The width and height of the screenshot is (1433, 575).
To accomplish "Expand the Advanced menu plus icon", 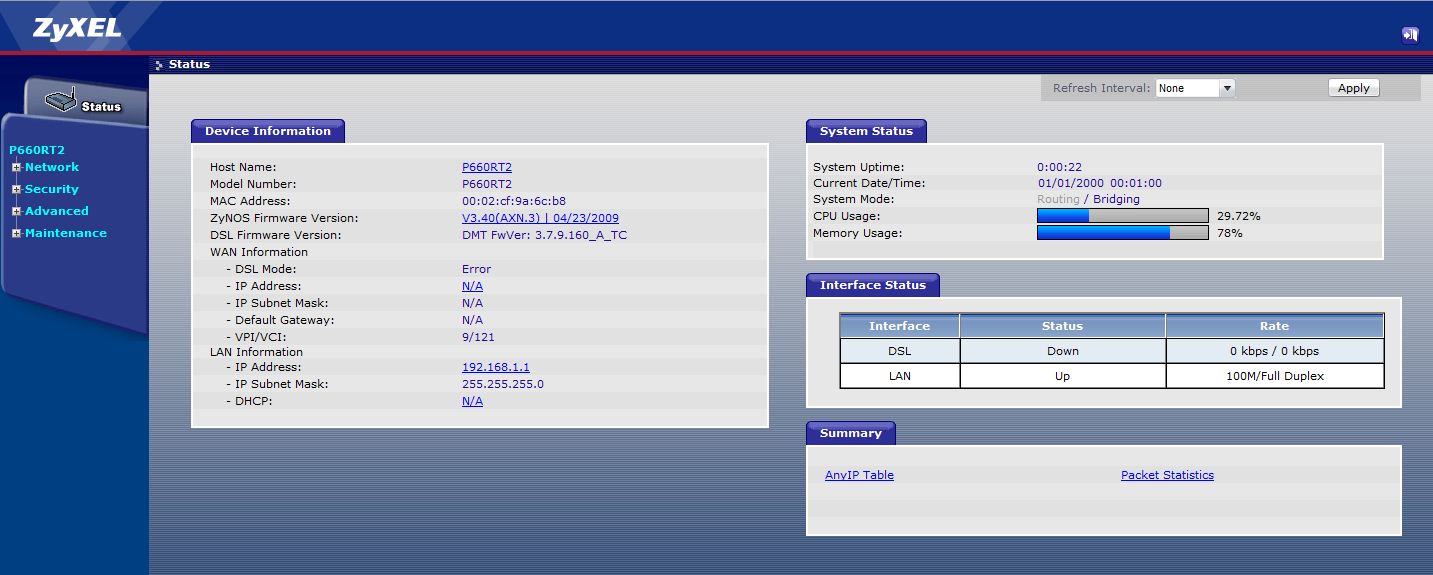I will (16, 211).
